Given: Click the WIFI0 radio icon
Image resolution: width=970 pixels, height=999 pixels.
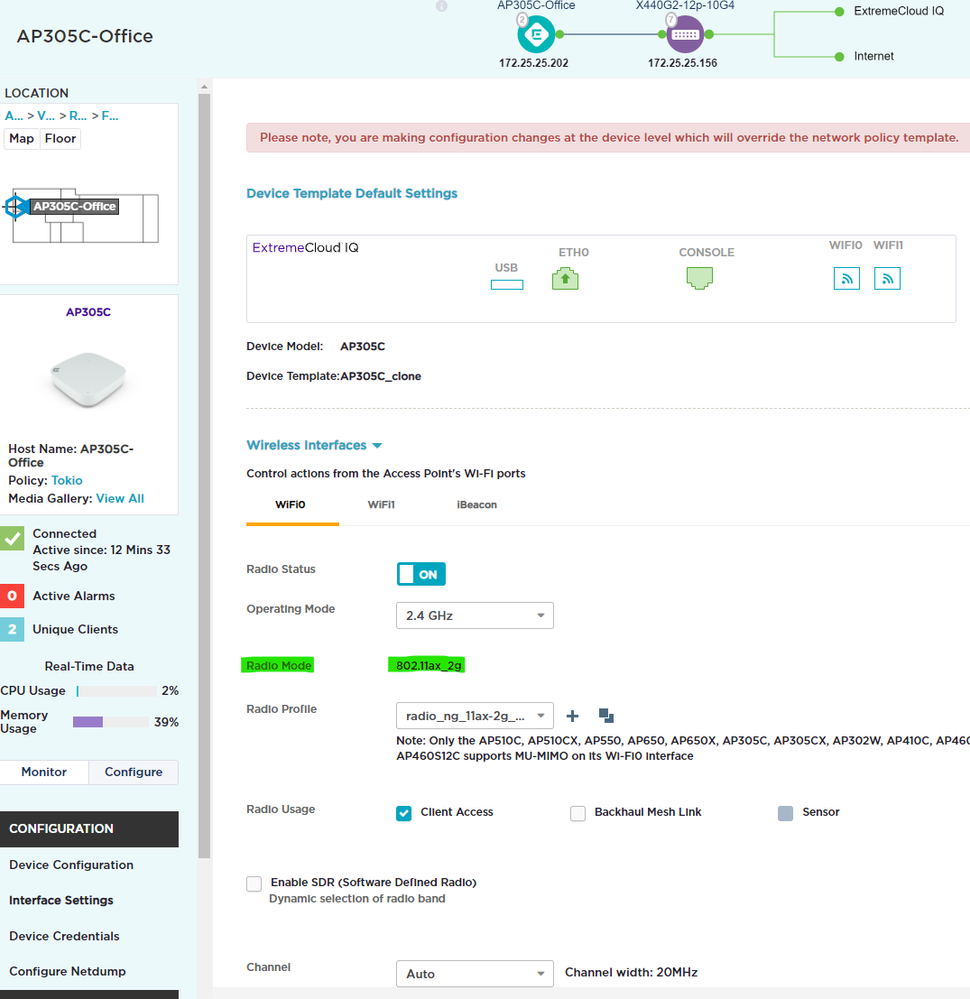Looking at the screenshot, I should point(846,279).
